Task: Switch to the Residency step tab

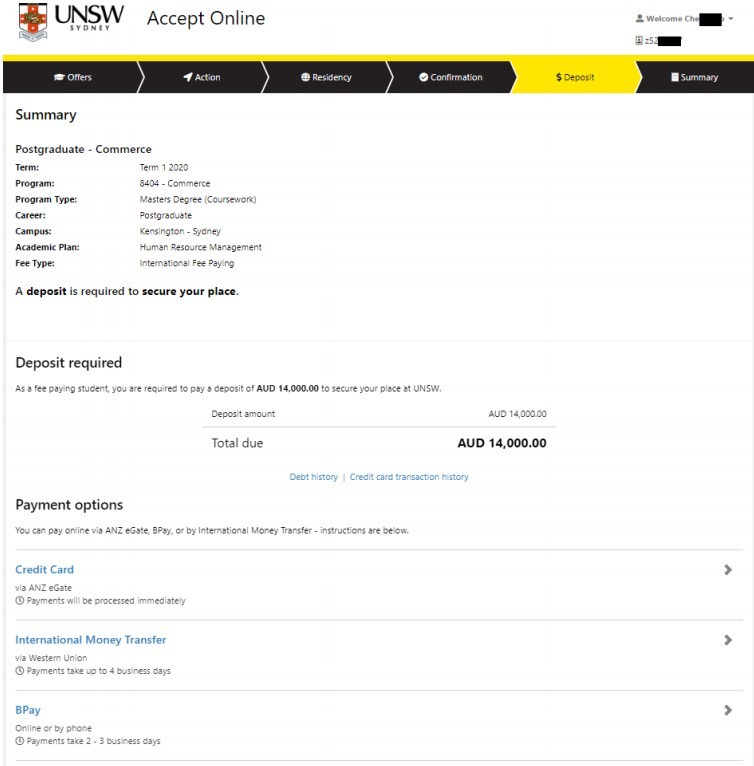Action: point(326,77)
